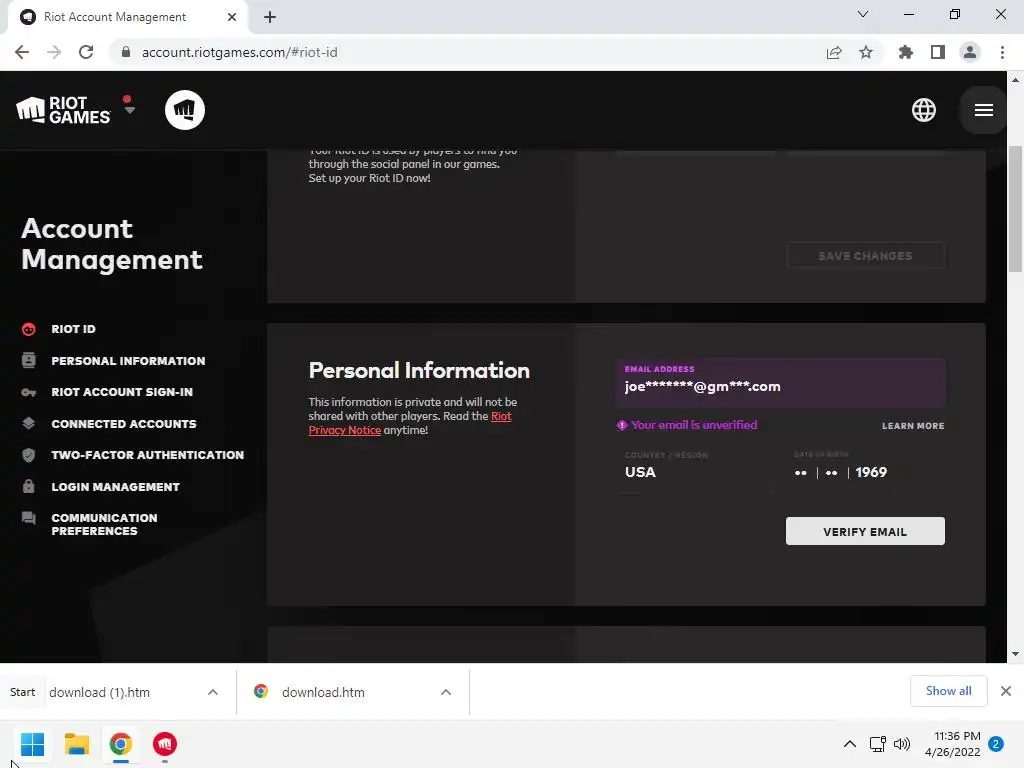1024x768 pixels.
Task: Show hidden system tray icons
Action: pos(850,744)
